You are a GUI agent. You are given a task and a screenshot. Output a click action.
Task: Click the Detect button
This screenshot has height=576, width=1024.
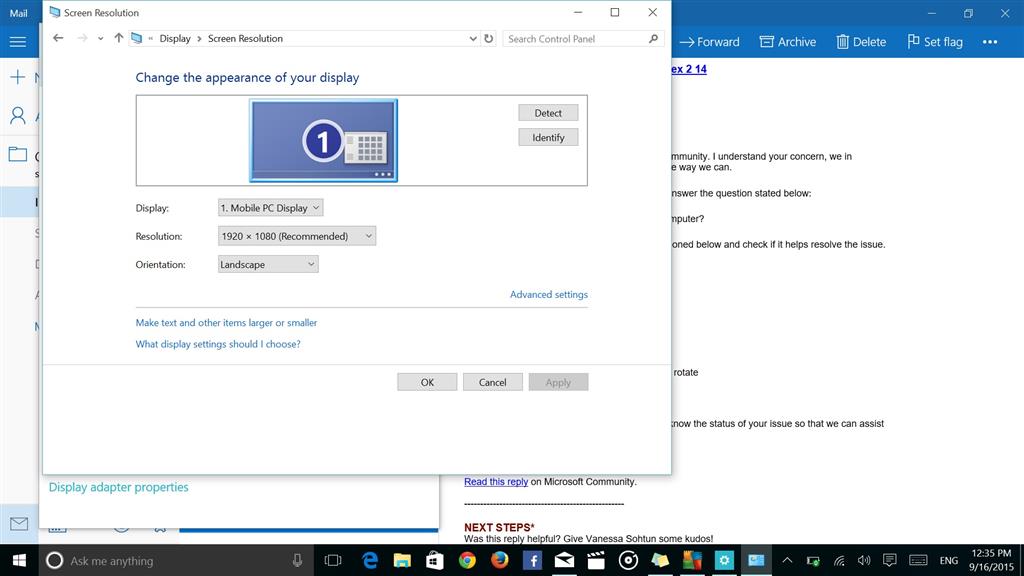point(548,113)
